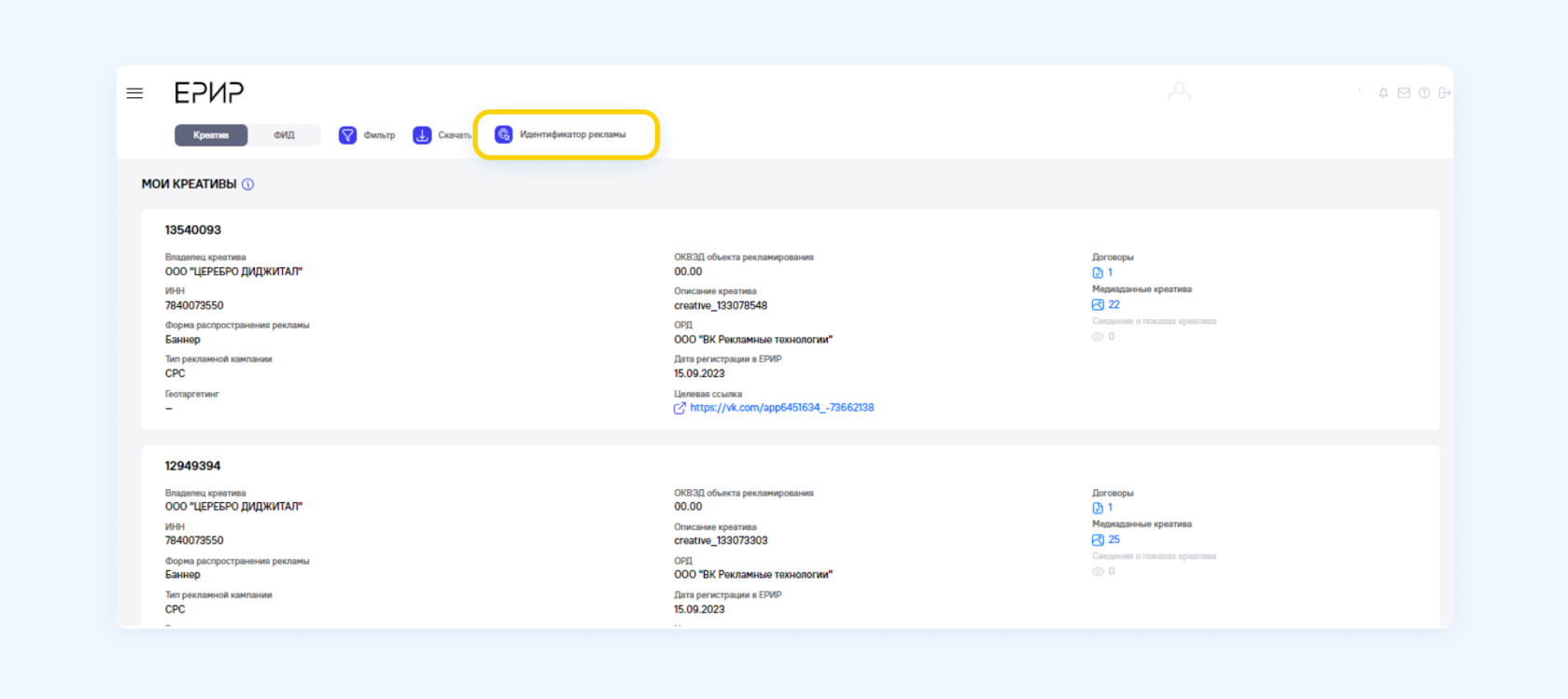Open notifications bell icon

pos(1383,92)
